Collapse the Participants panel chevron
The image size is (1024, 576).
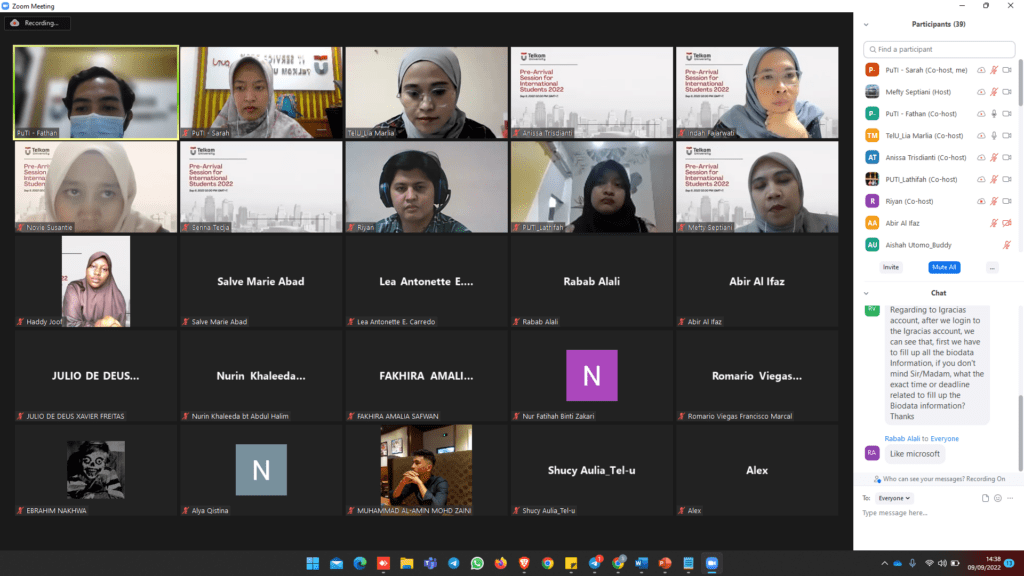pos(866,24)
